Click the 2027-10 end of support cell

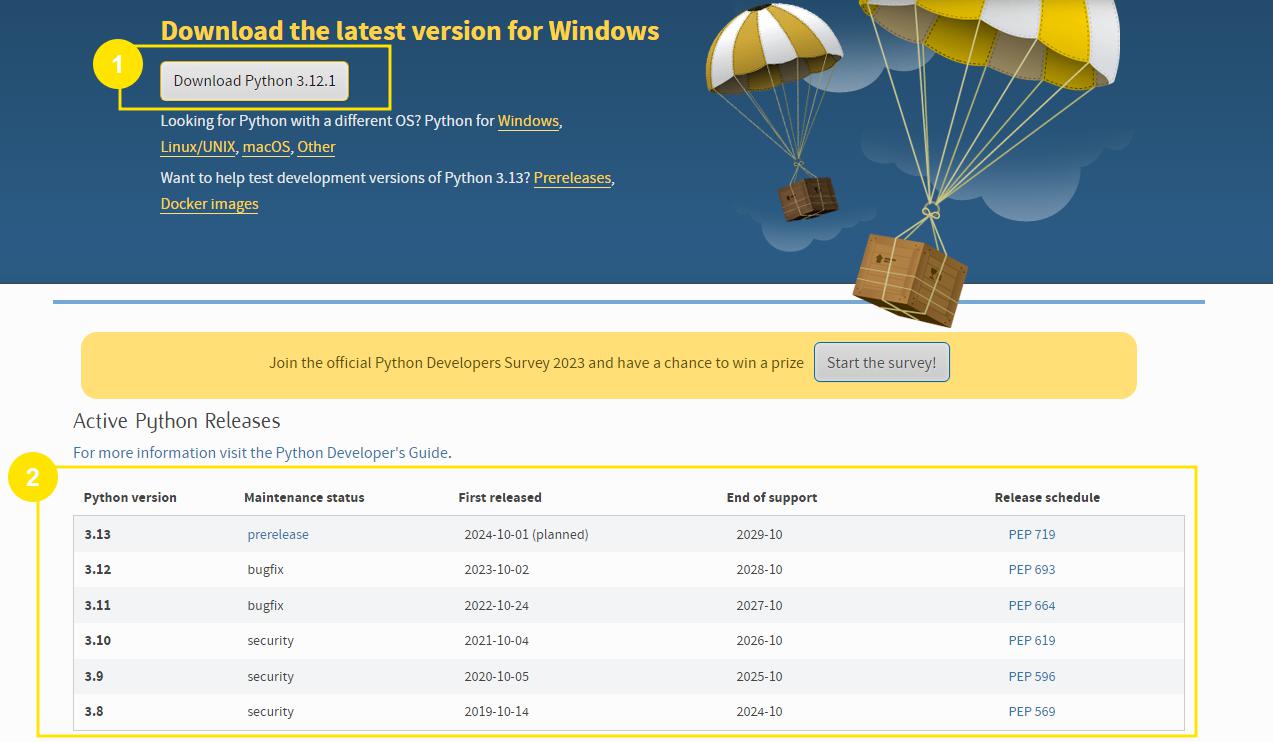pyautogui.click(x=760, y=606)
